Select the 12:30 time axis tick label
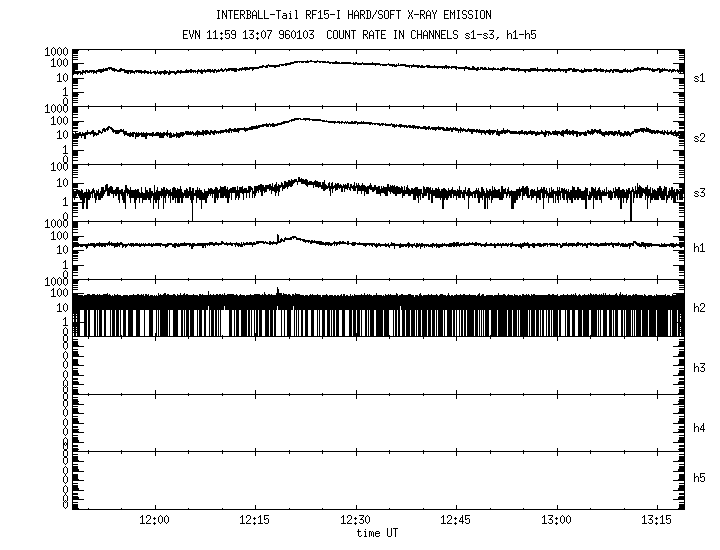The image size is (720, 550). (356, 521)
